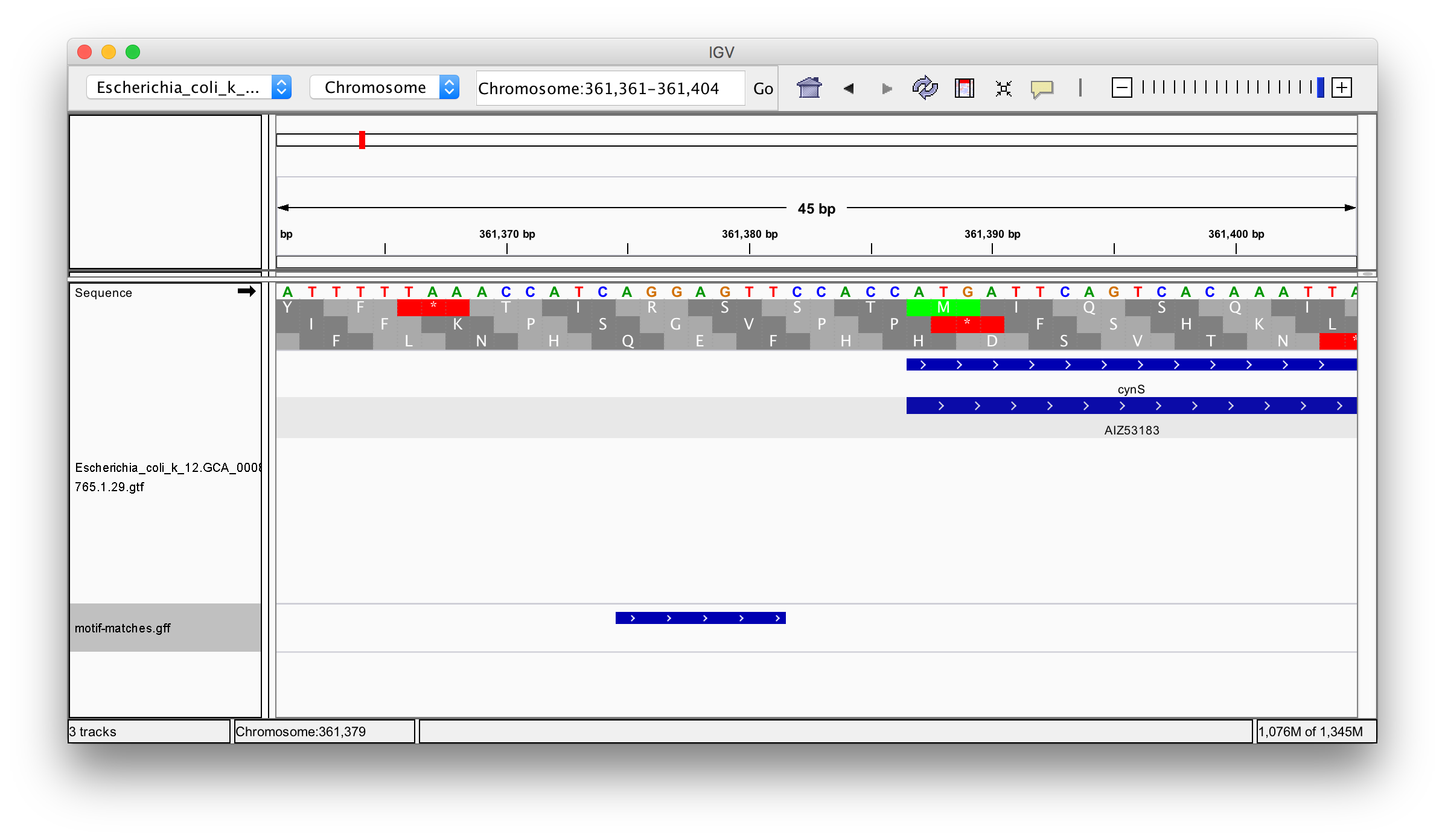Click the cynS gene feature bar

[x=1131, y=364]
